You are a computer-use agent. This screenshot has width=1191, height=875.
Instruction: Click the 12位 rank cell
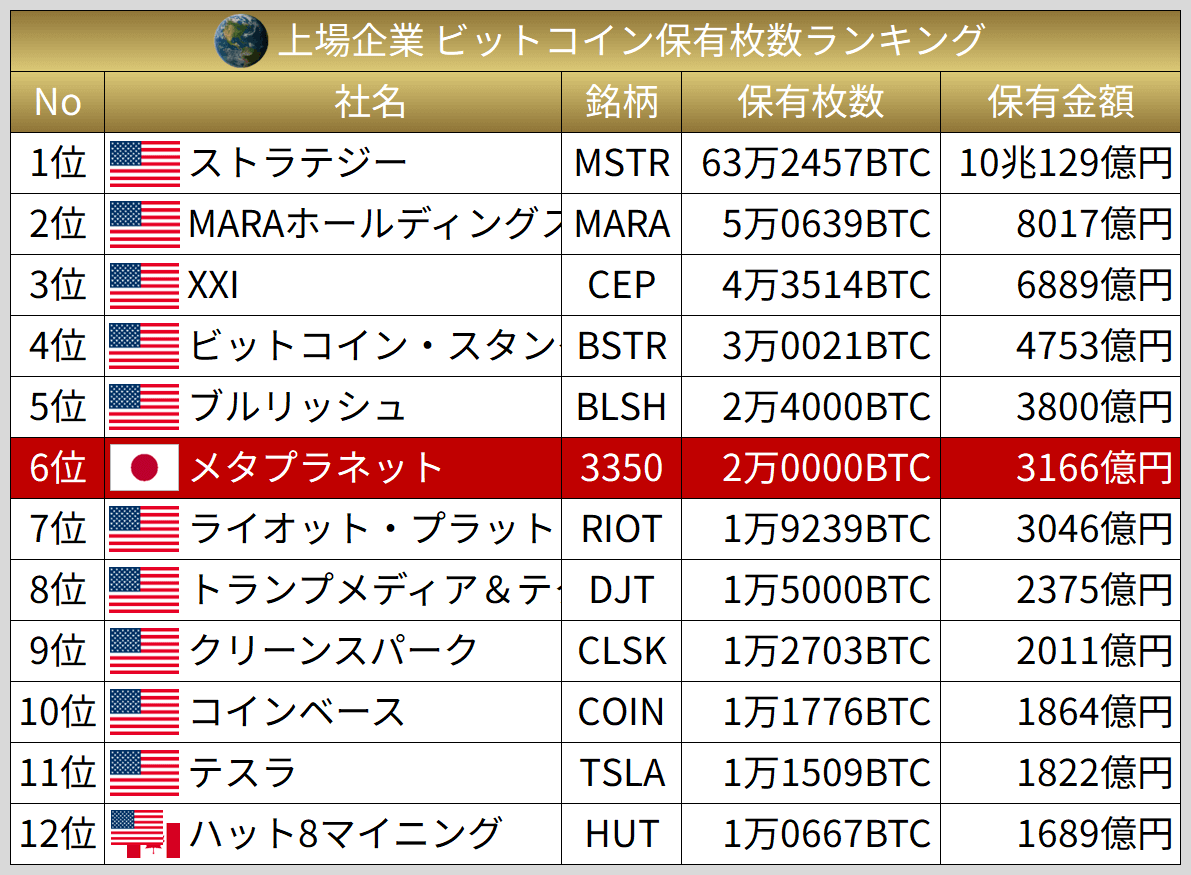[x=58, y=834]
